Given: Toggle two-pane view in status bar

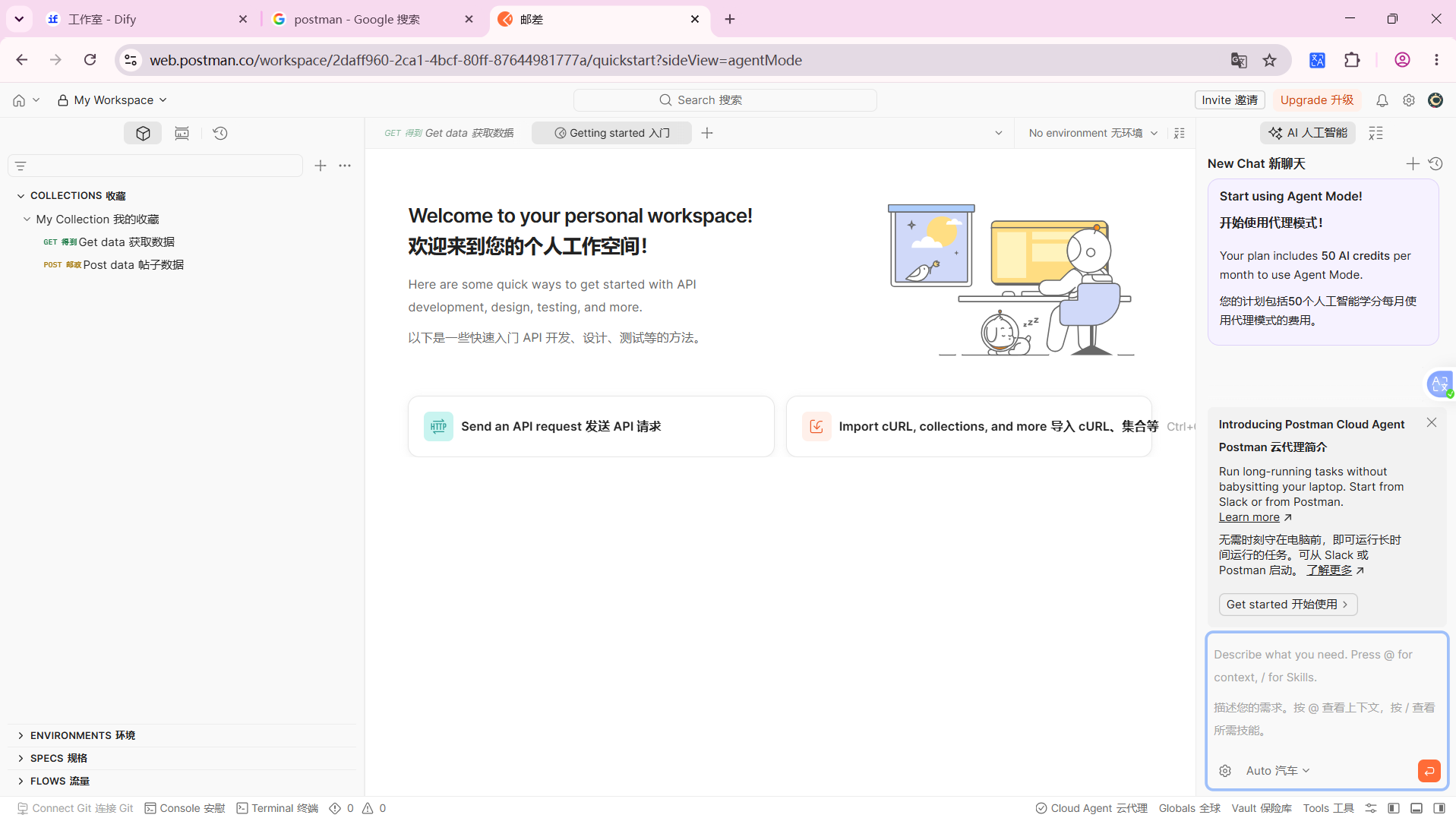Looking at the screenshot, I should [x=1371, y=808].
